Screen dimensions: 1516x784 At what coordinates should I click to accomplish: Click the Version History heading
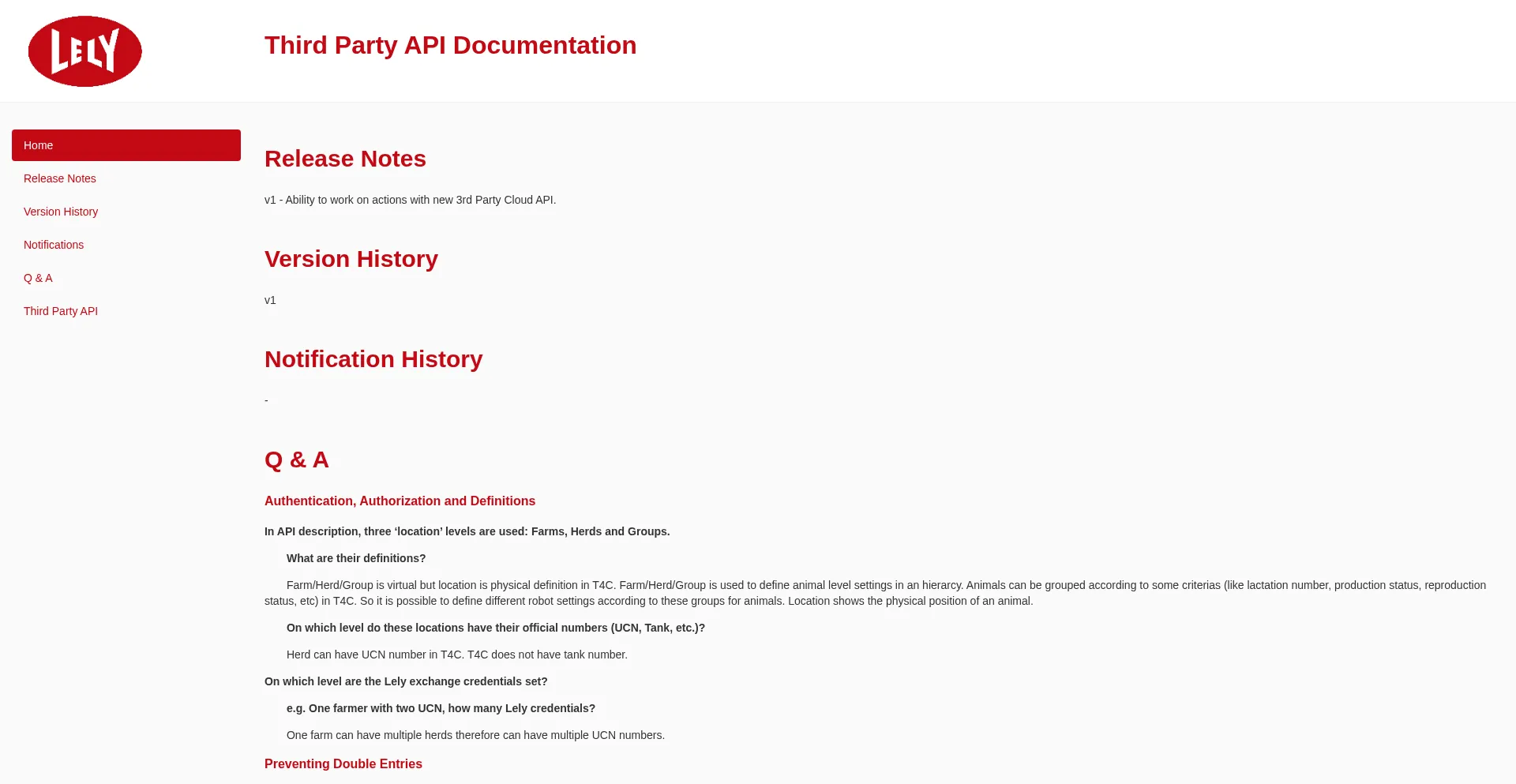point(351,259)
